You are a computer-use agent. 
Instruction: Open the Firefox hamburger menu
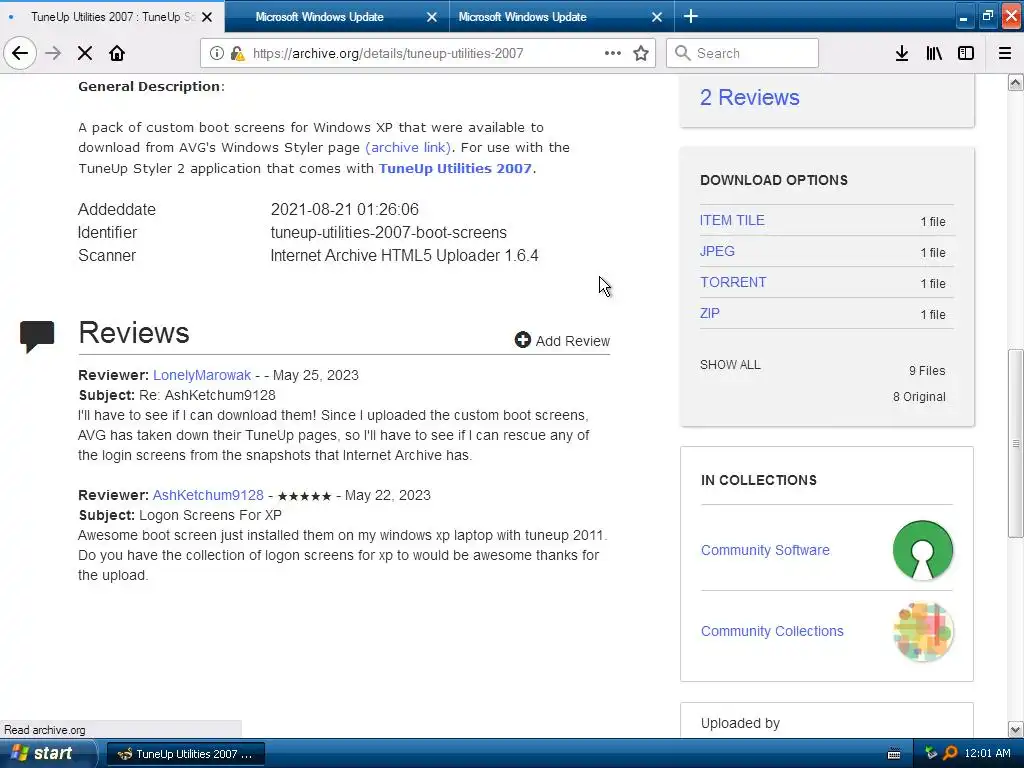tap(1005, 53)
